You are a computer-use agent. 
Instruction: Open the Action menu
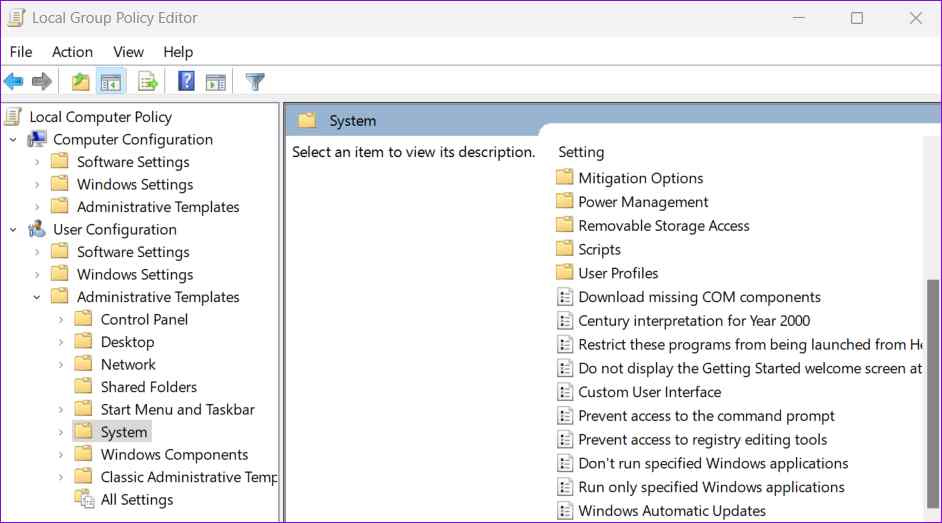pyautogui.click(x=72, y=52)
